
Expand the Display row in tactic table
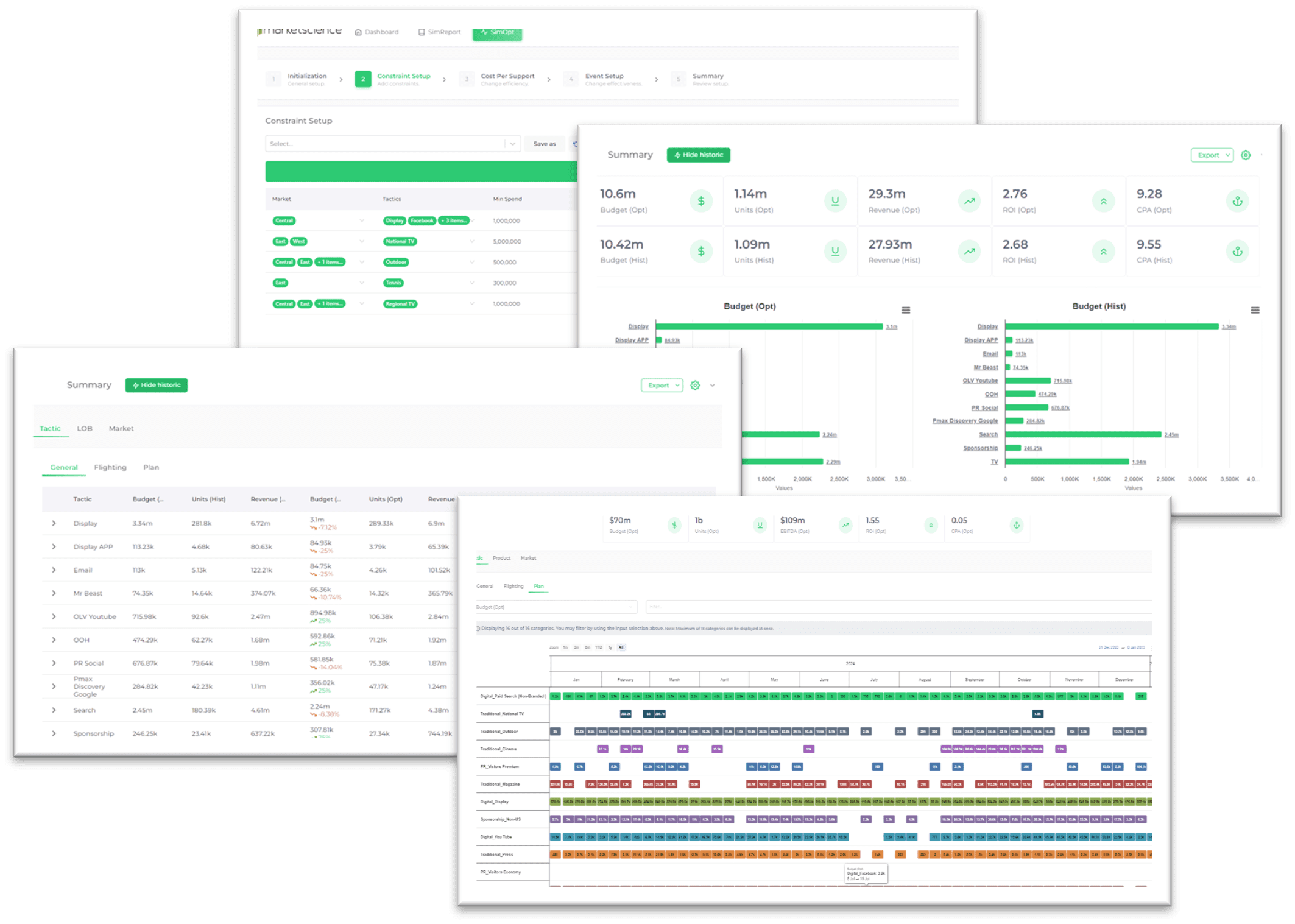point(54,524)
